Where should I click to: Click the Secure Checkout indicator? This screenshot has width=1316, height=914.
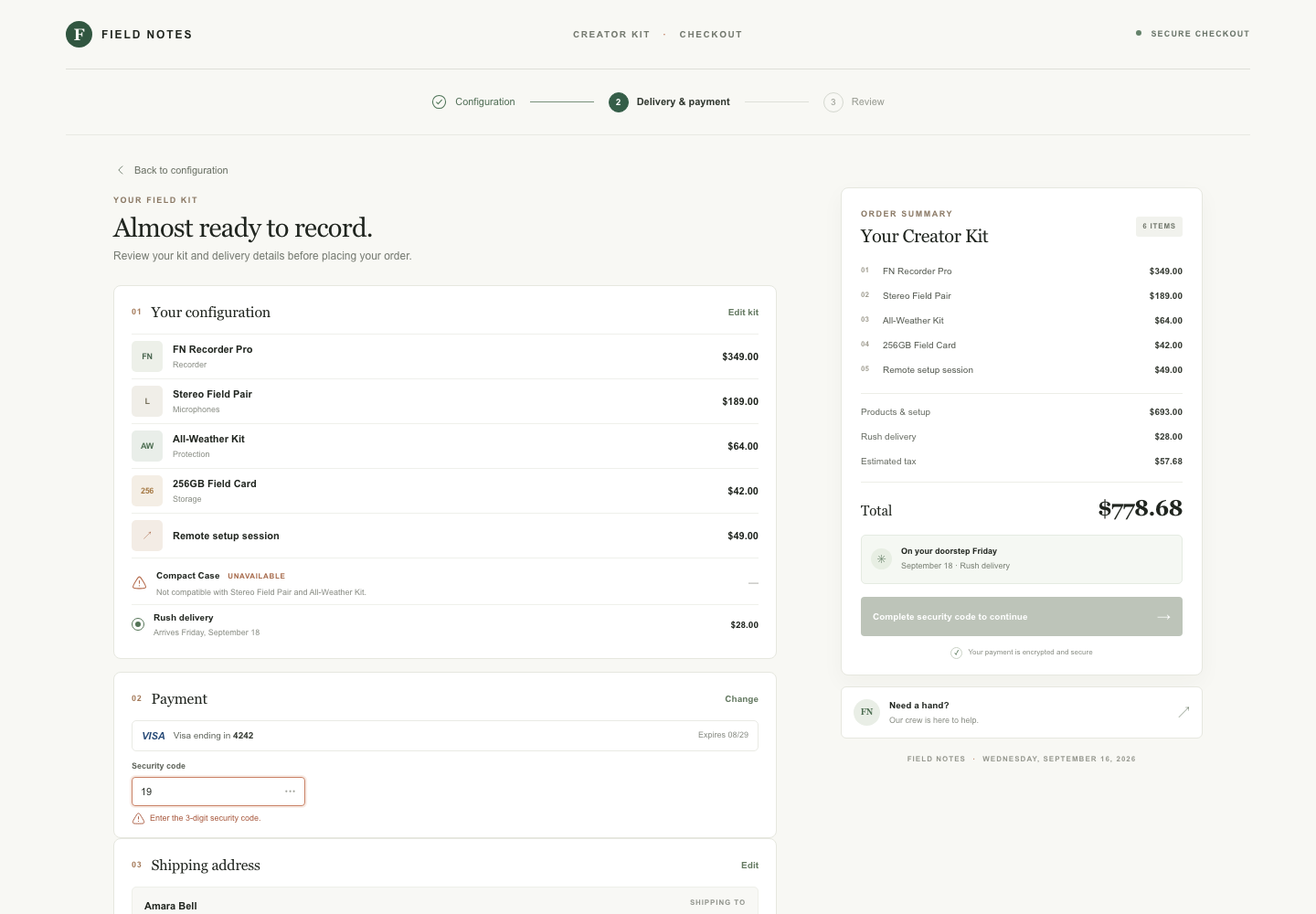click(x=1193, y=34)
